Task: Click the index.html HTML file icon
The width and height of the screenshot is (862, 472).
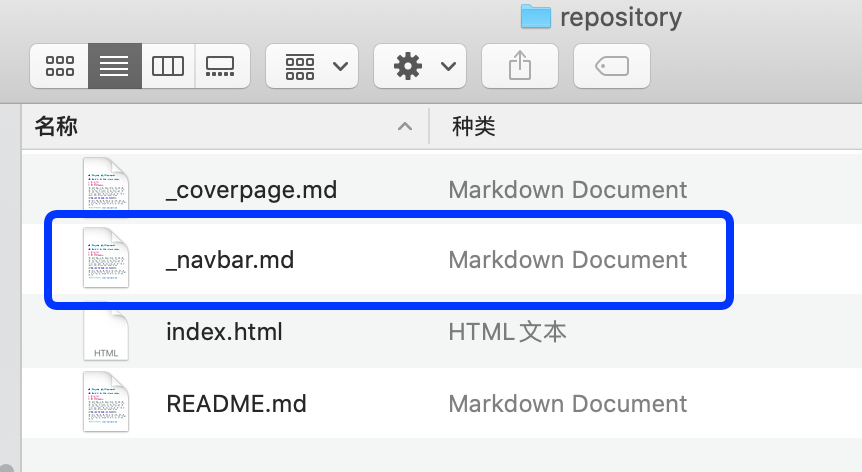Action: coord(106,333)
